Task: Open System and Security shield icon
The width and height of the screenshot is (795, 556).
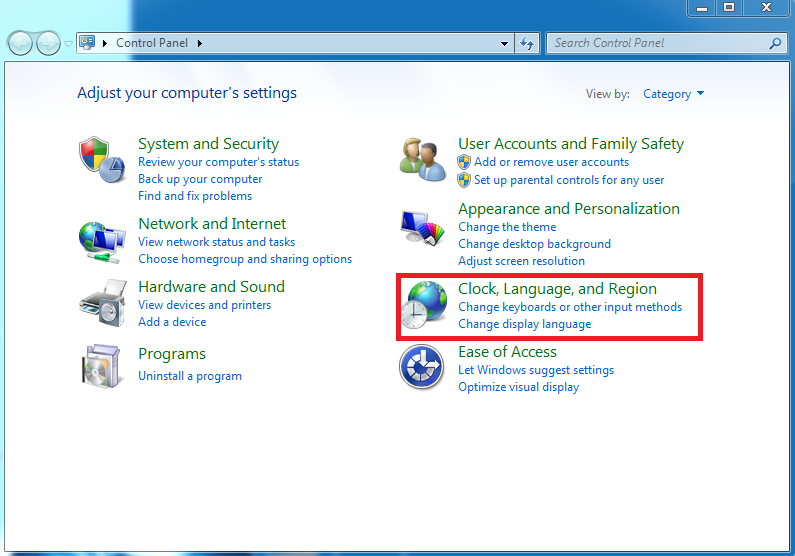Action: click(102, 159)
